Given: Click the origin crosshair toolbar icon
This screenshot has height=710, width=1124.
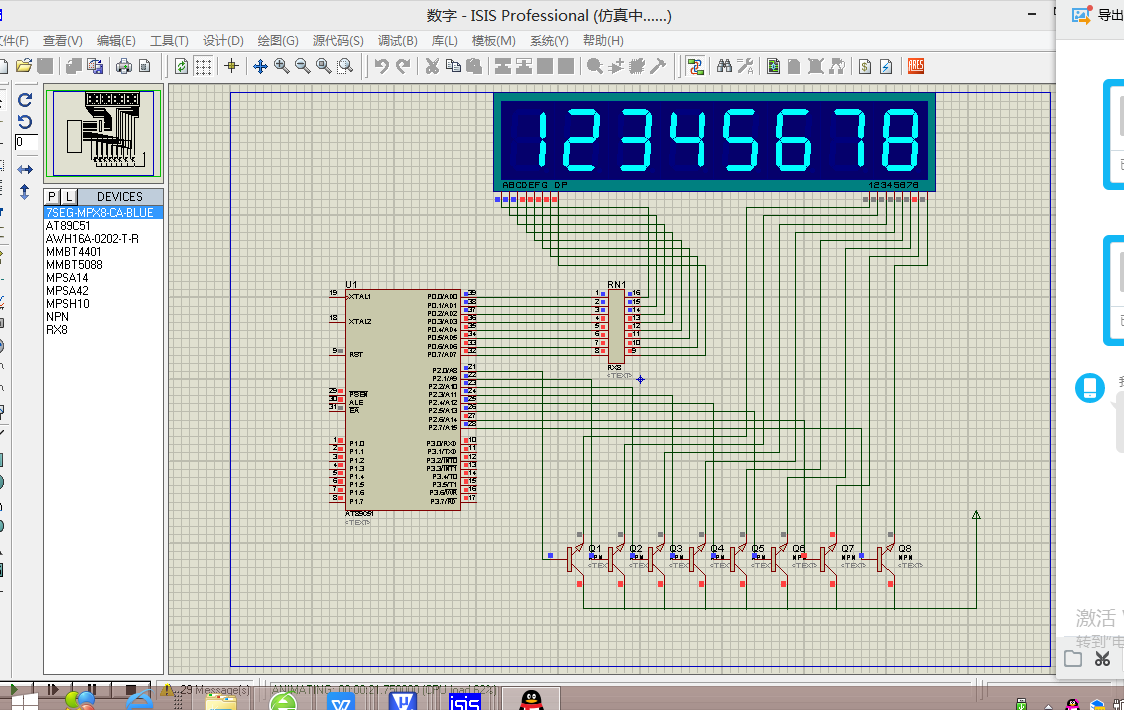Looking at the screenshot, I should coord(232,67).
